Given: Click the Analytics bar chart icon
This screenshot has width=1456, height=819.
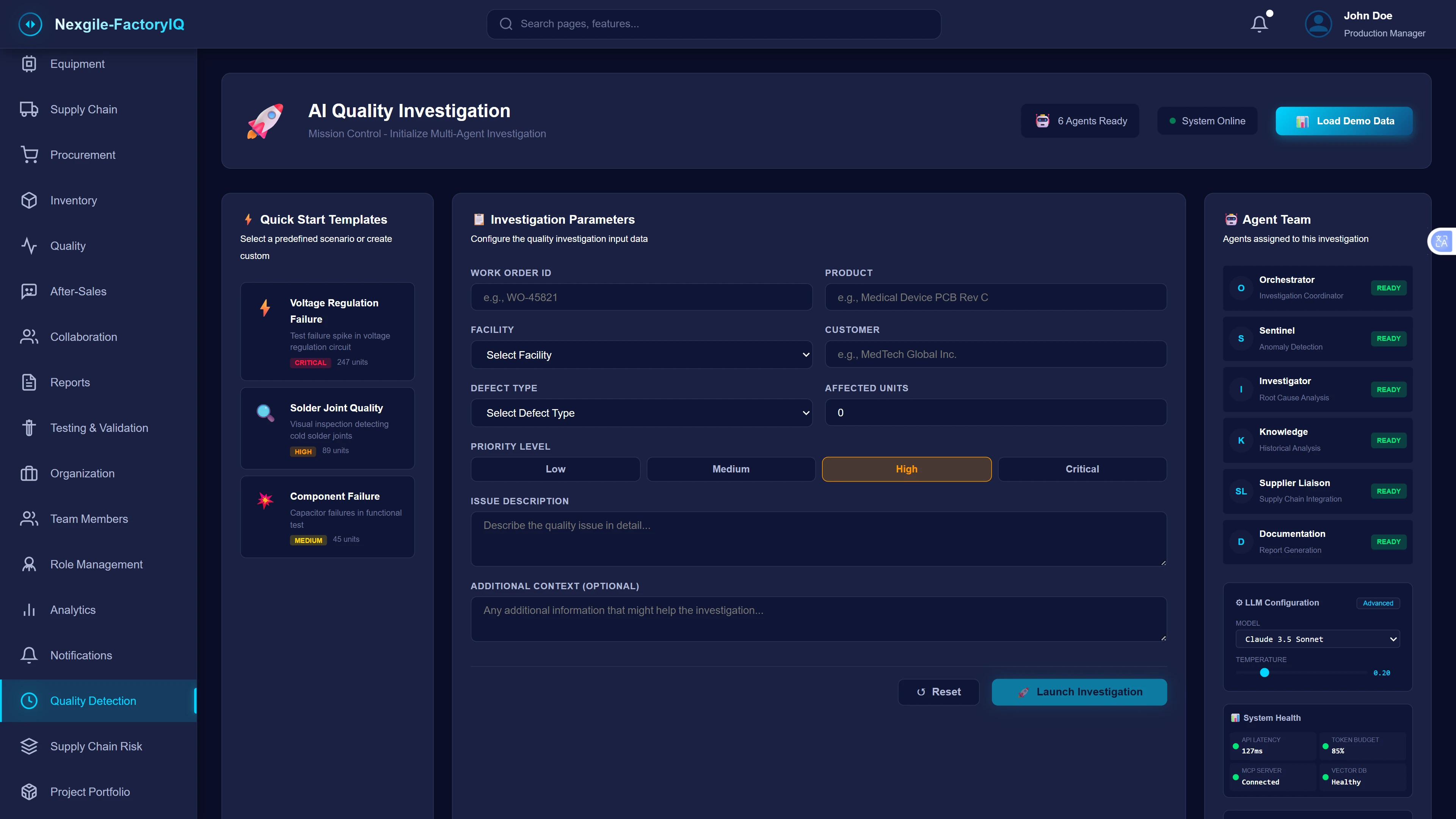Looking at the screenshot, I should pos(30,610).
